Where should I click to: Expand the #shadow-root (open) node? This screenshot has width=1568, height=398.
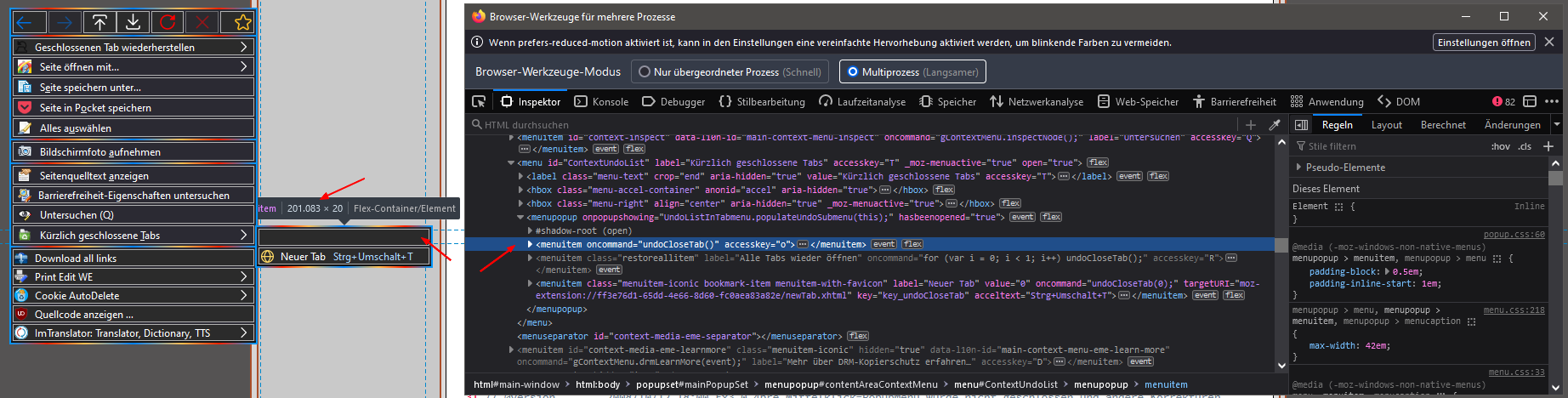click(x=530, y=230)
